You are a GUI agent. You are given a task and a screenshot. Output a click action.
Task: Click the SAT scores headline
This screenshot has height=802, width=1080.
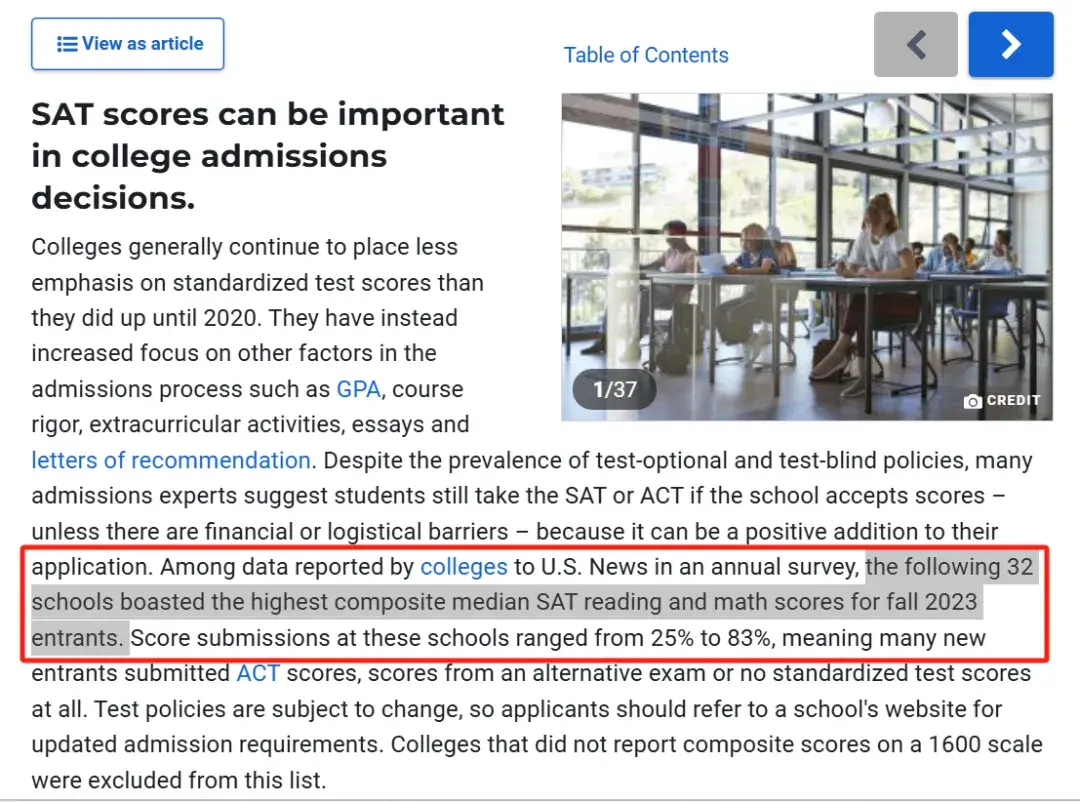(268, 156)
